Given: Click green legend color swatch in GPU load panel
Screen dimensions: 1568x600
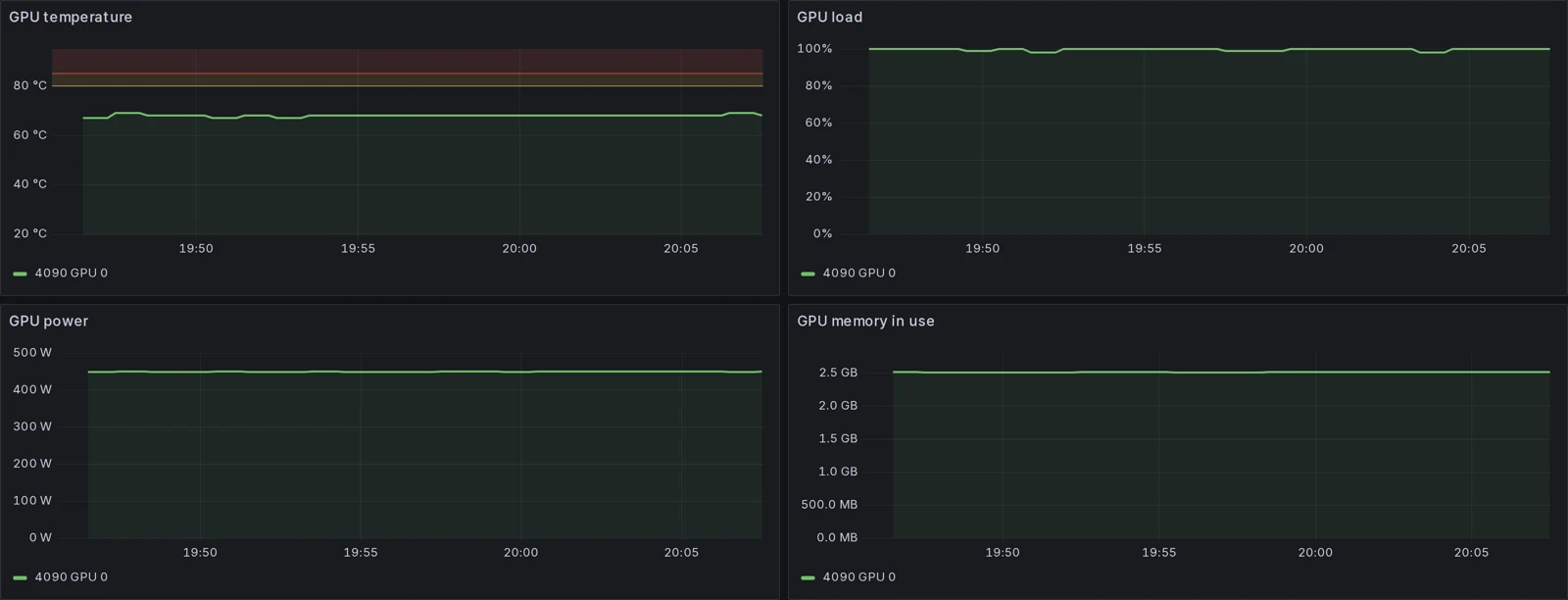Looking at the screenshot, I should pos(808,274).
